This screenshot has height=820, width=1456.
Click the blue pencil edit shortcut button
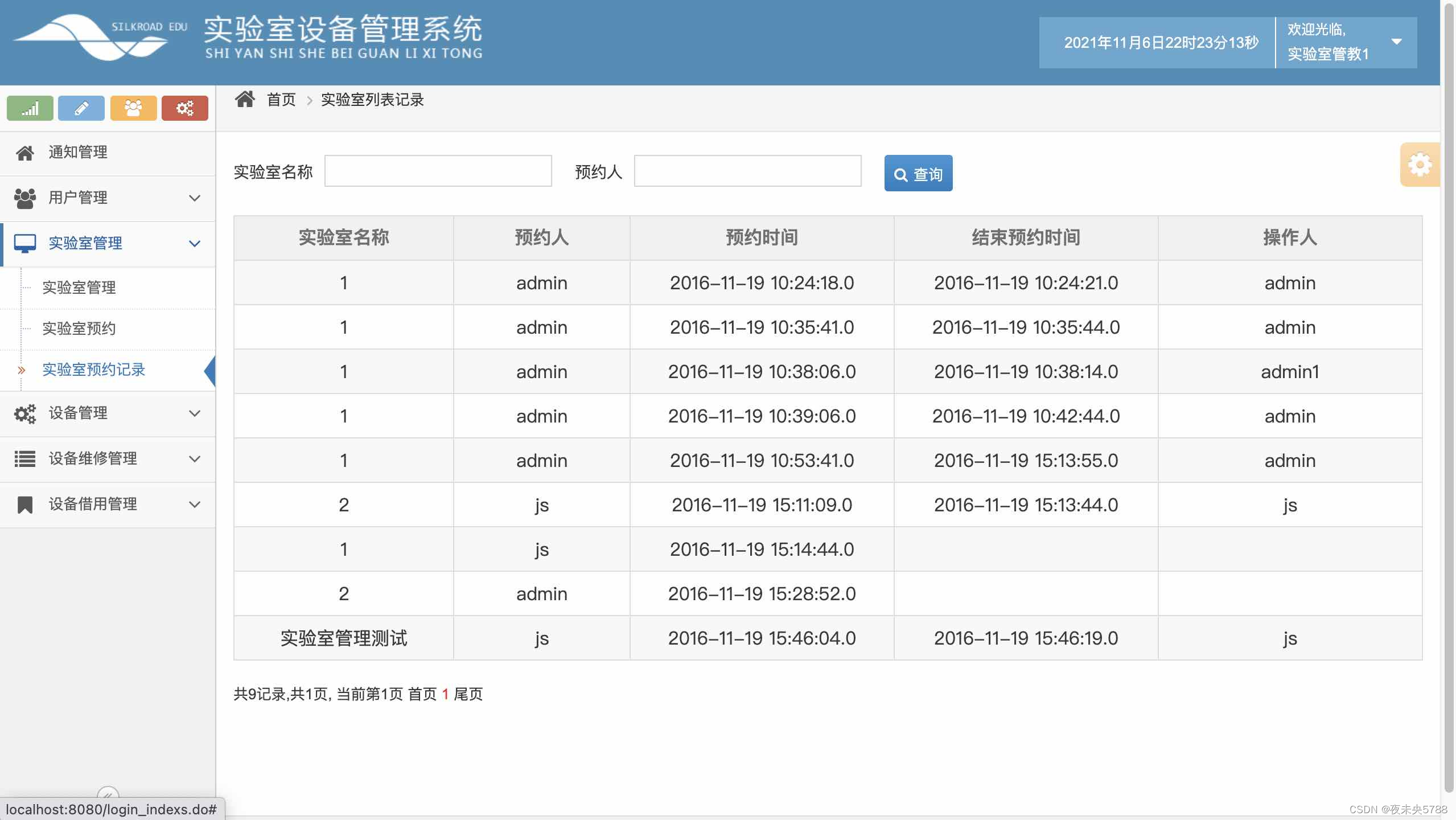pyautogui.click(x=81, y=108)
